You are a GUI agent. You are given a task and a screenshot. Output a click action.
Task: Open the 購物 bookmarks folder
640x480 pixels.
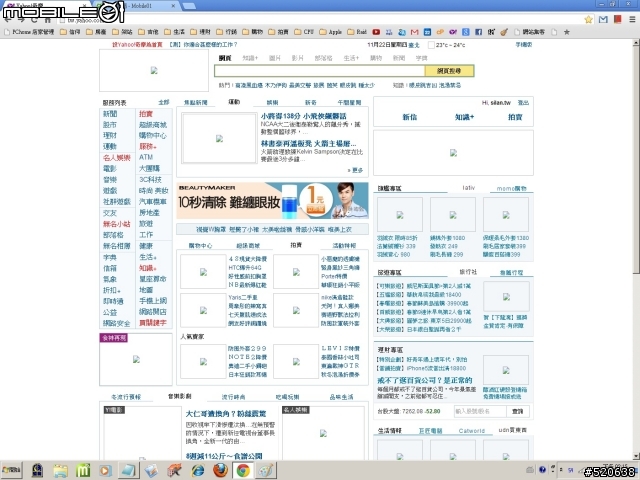pos(253,32)
